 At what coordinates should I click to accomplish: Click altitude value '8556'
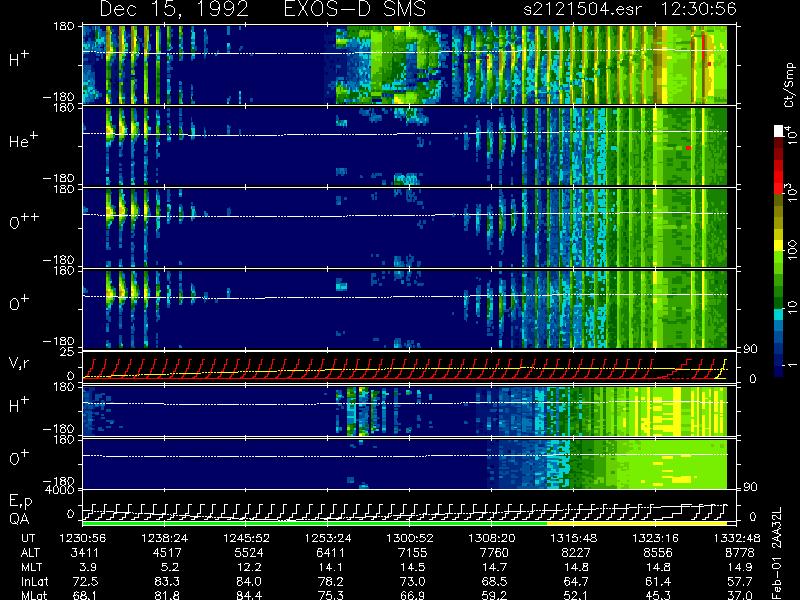(x=658, y=553)
